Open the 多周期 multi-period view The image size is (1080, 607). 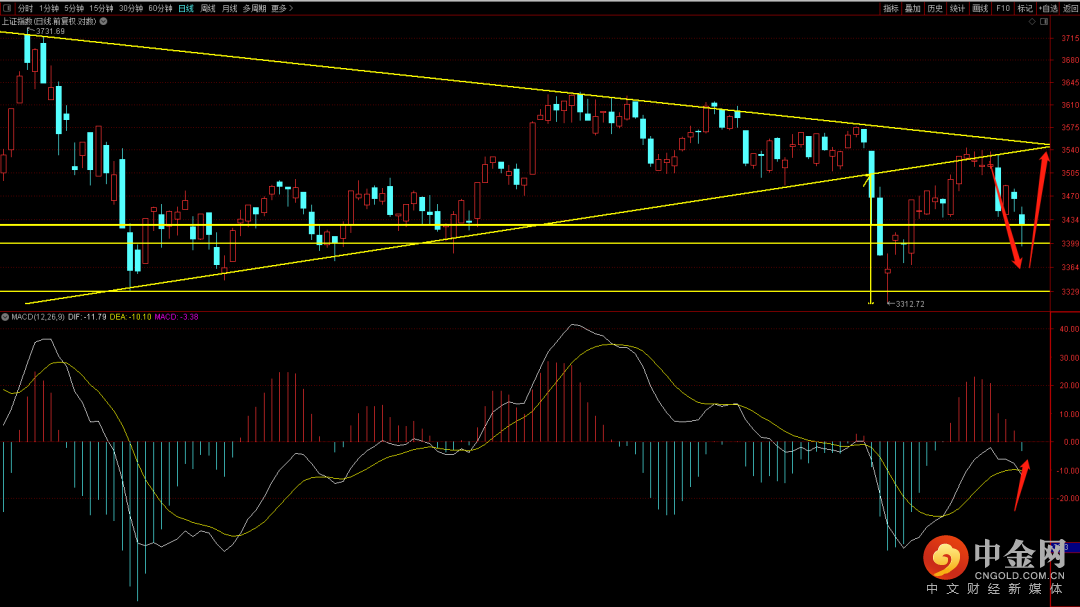254,8
